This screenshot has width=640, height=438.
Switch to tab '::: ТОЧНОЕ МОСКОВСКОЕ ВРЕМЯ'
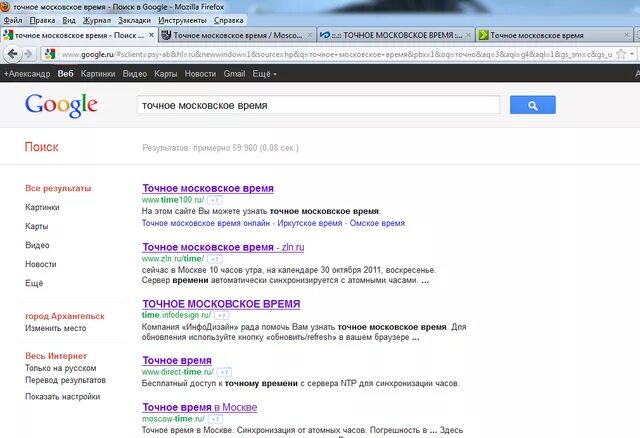396,35
